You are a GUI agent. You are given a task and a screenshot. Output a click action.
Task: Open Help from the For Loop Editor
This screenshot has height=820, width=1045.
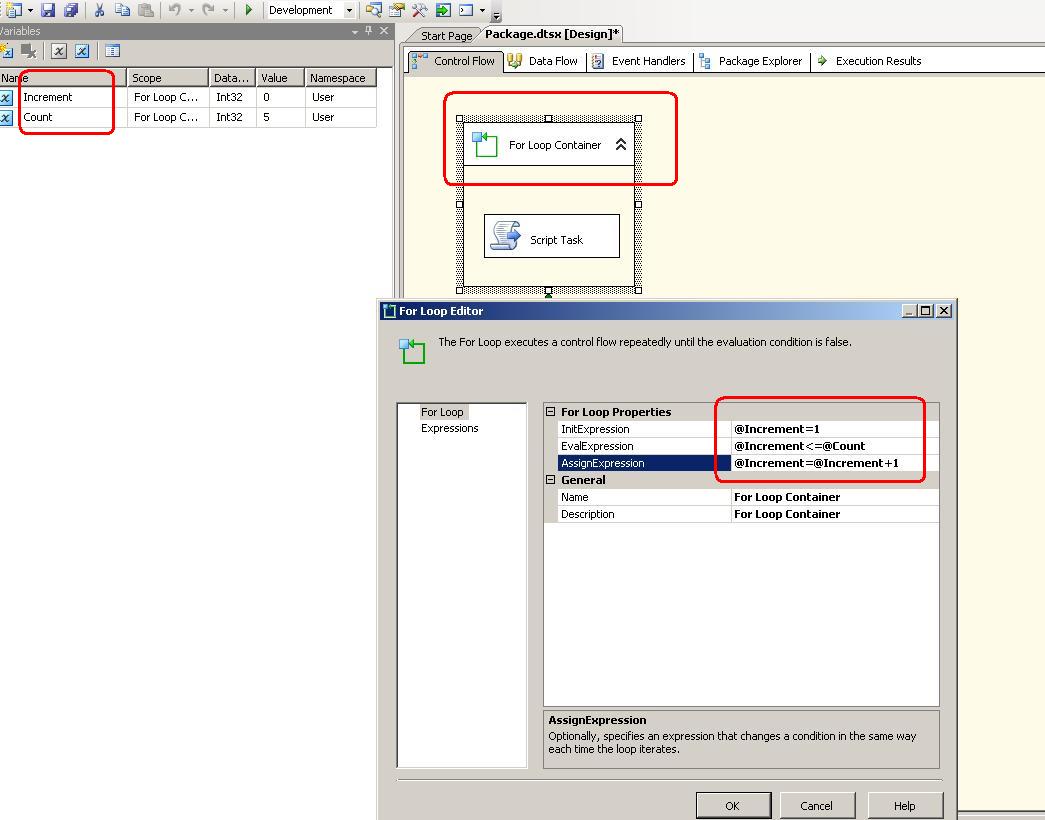904,804
